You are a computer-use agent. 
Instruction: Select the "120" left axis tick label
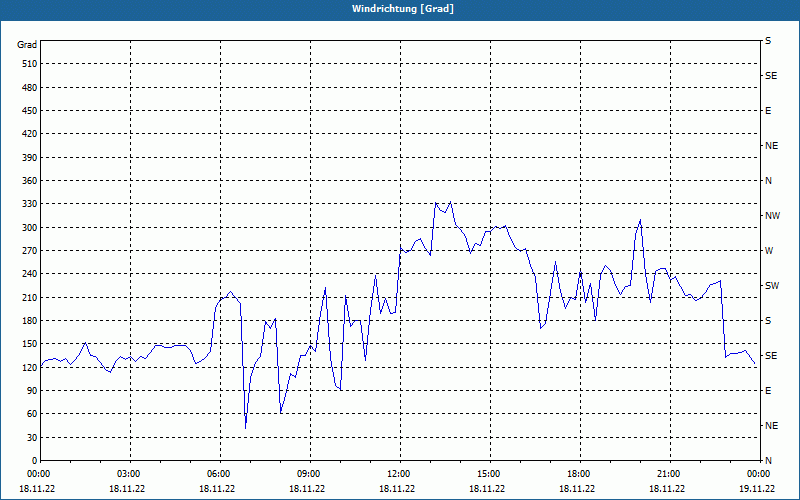click(30, 367)
